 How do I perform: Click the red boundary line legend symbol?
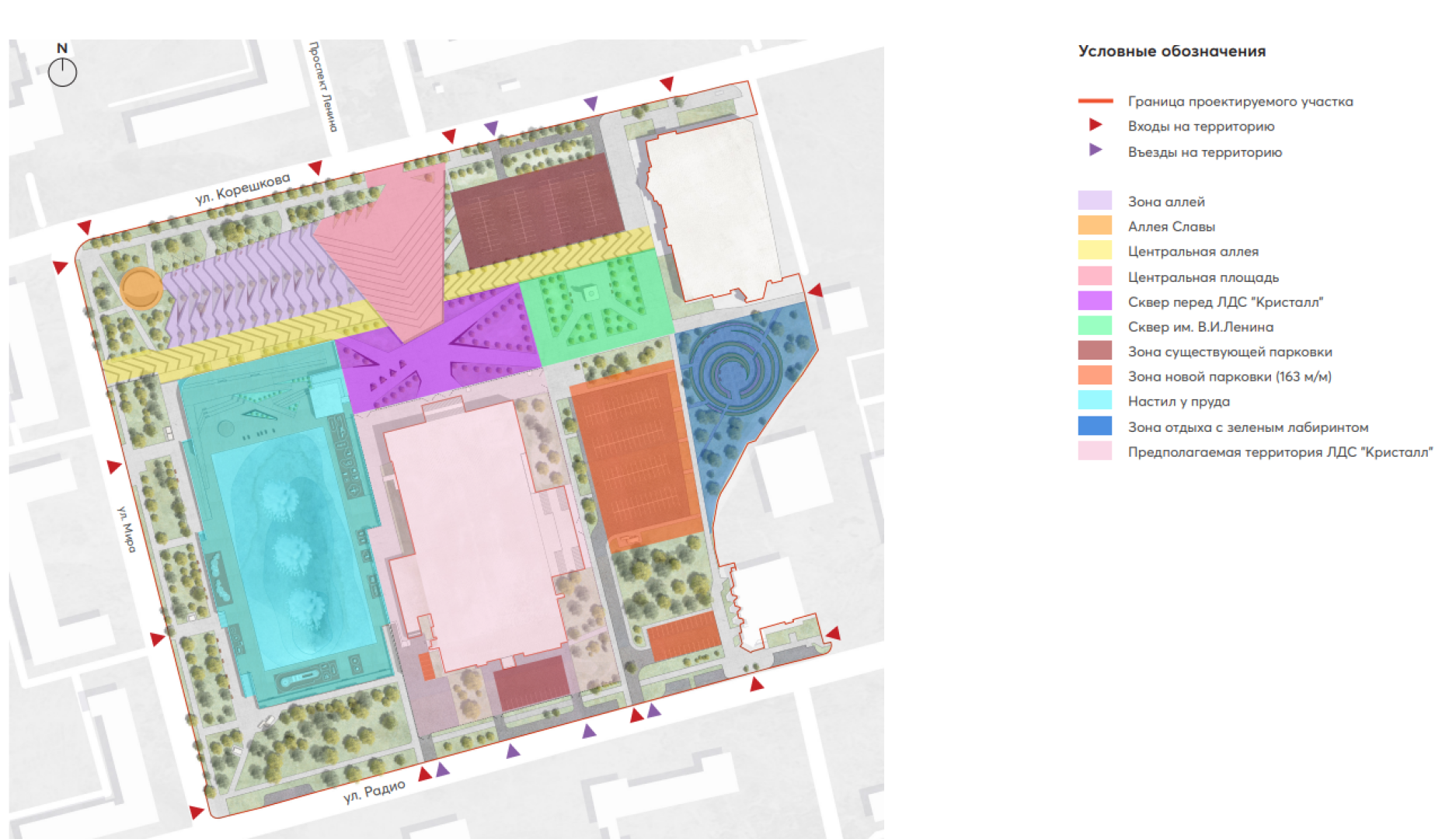(x=1095, y=101)
